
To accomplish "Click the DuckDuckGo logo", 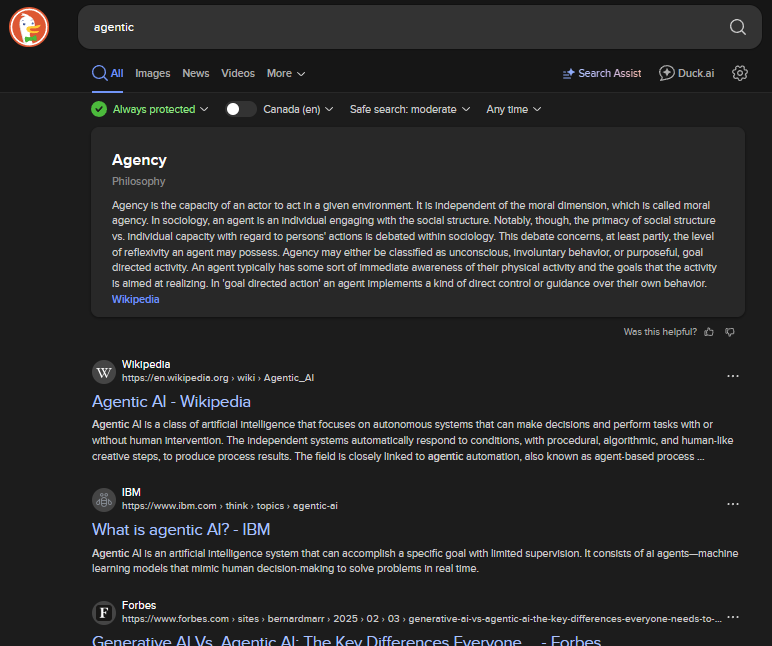I will tap(29, 27).
